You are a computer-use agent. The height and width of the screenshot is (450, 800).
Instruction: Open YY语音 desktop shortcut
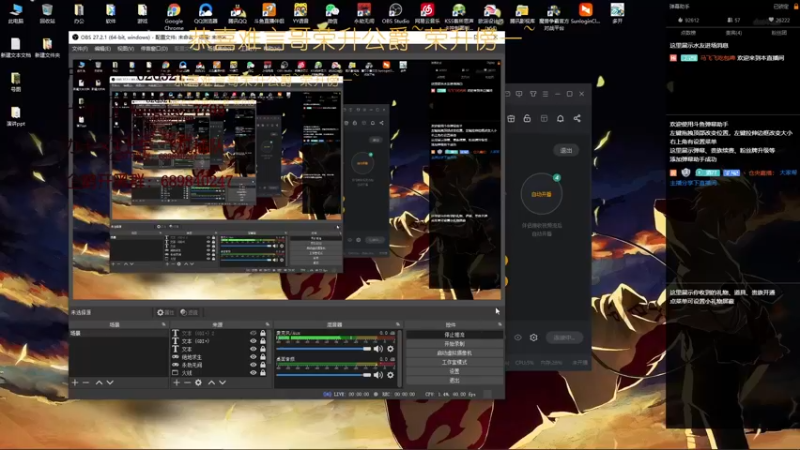[301, 14]
